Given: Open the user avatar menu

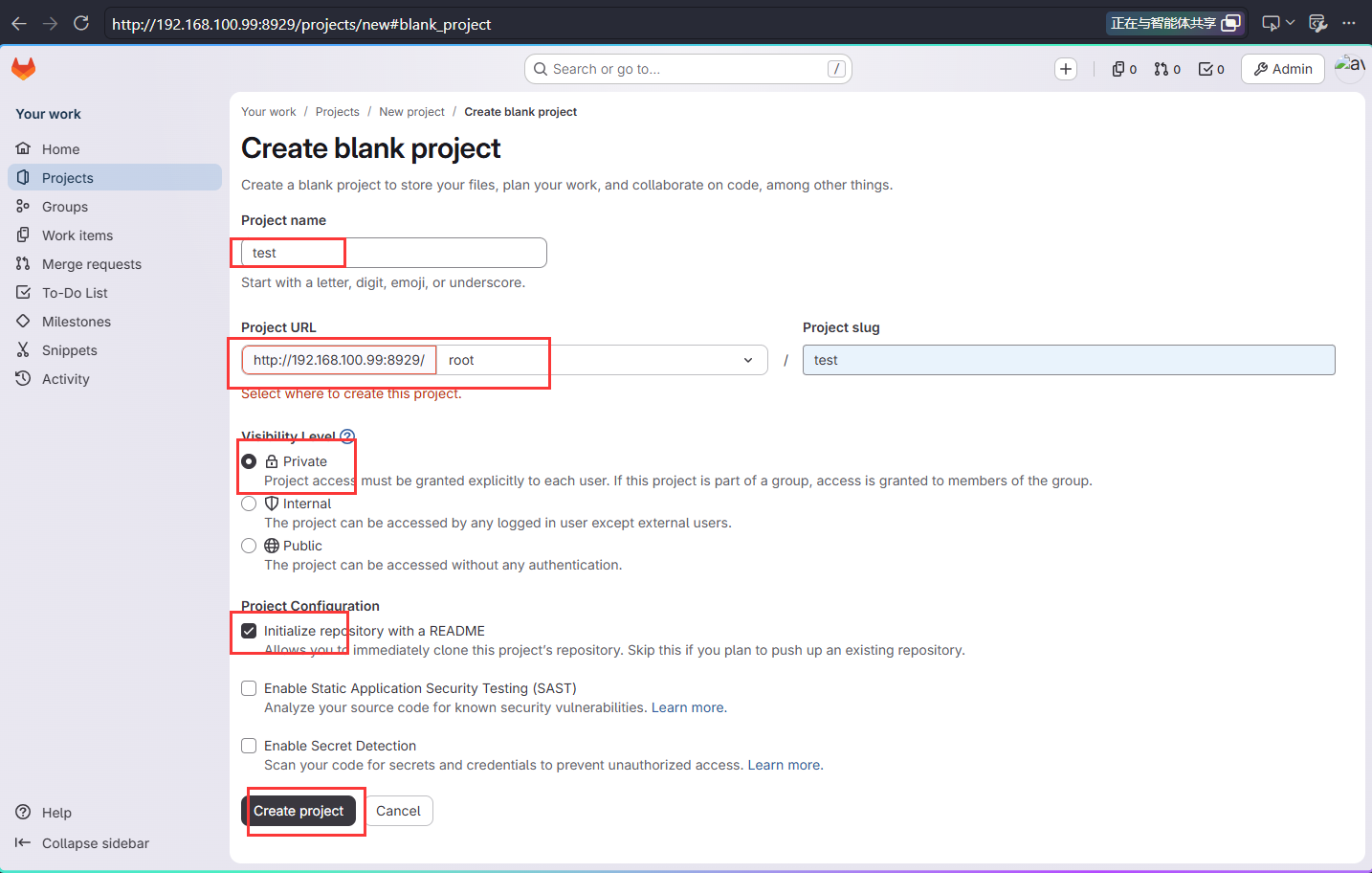Looking at the screenshot, I should coord(1350,67).
